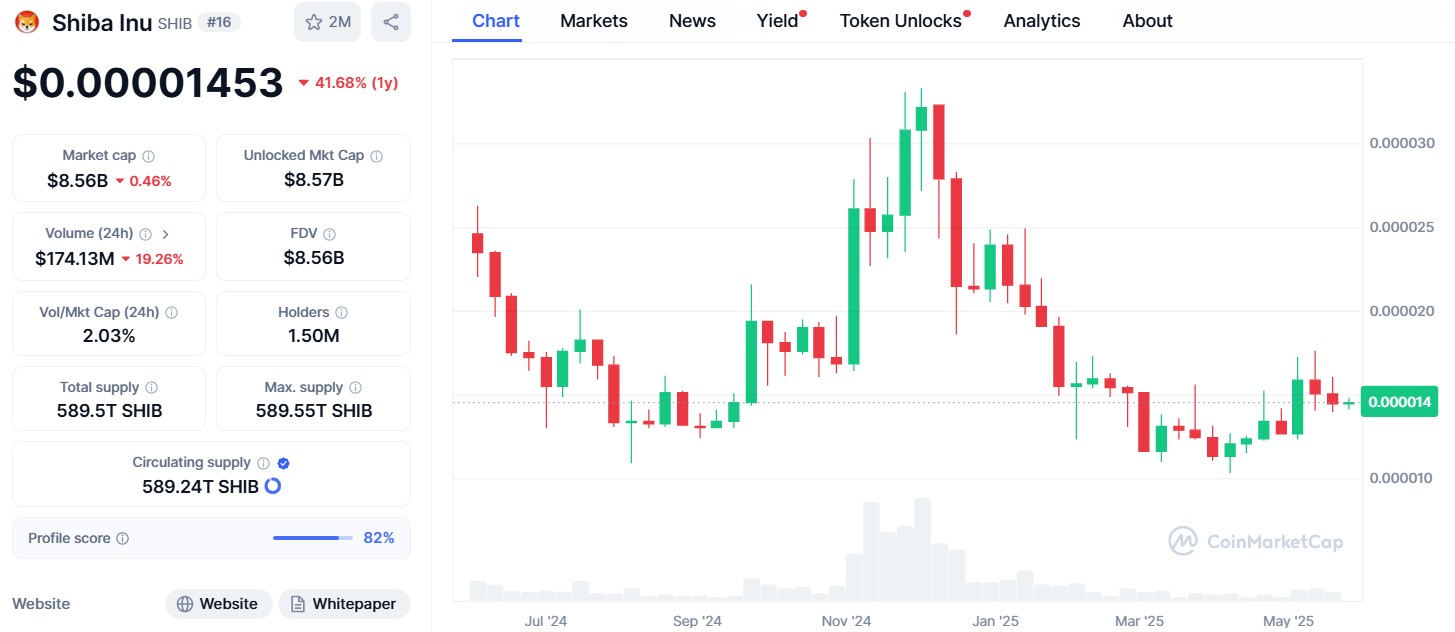Image resolution: width=1455 pixels, height=632 pixels.
Task: Click the Holders info icon
Action: (341, 313)
